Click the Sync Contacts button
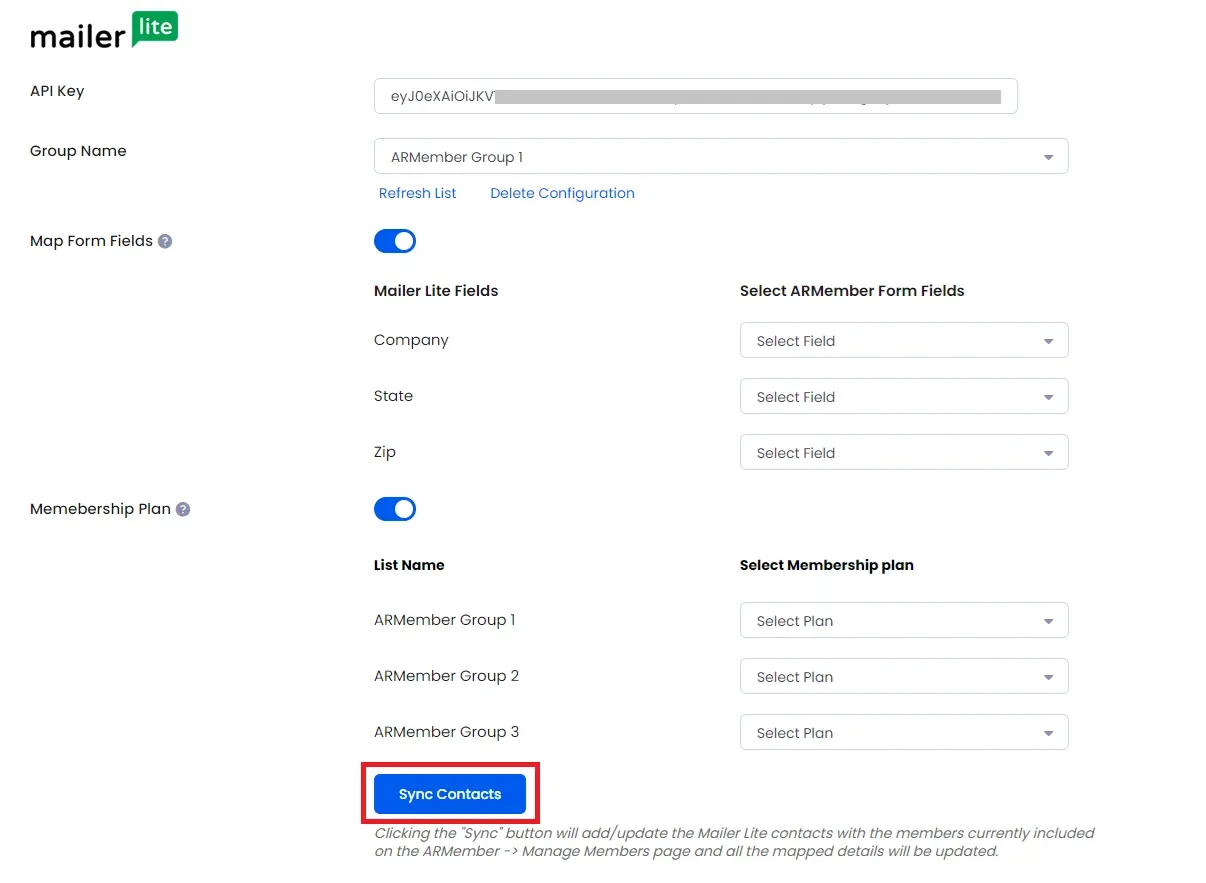Viewport: 1206px width, 883px height. 450,794
